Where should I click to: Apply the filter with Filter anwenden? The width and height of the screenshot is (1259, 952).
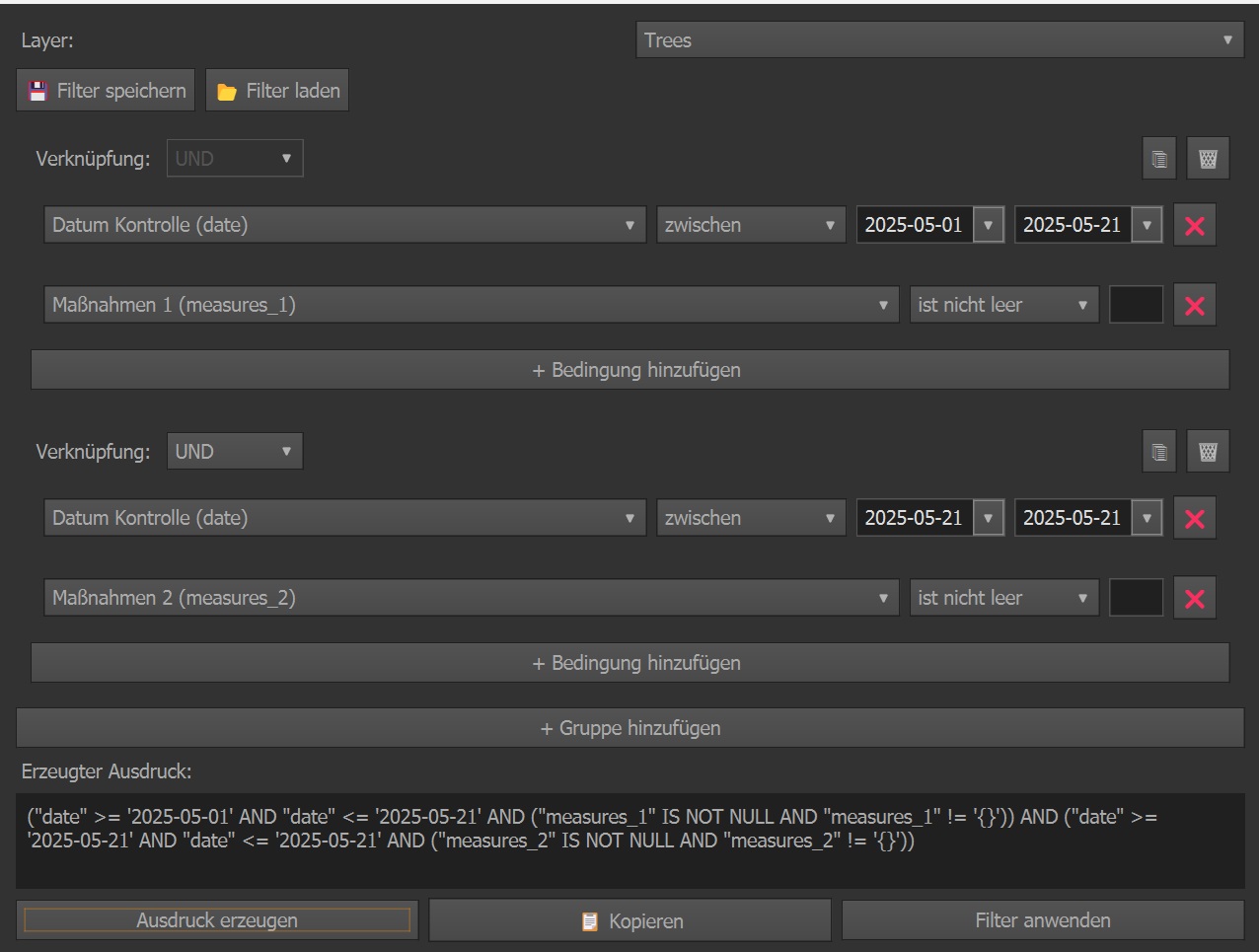(x=1042, y=919)
